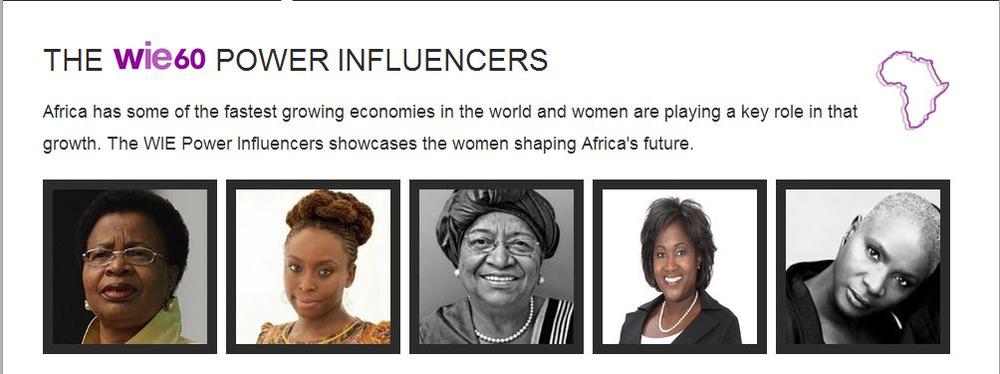Click the braided hair bun in second portrait
This screenshot has width=1000, height=374.
click(x=329, y=216)
